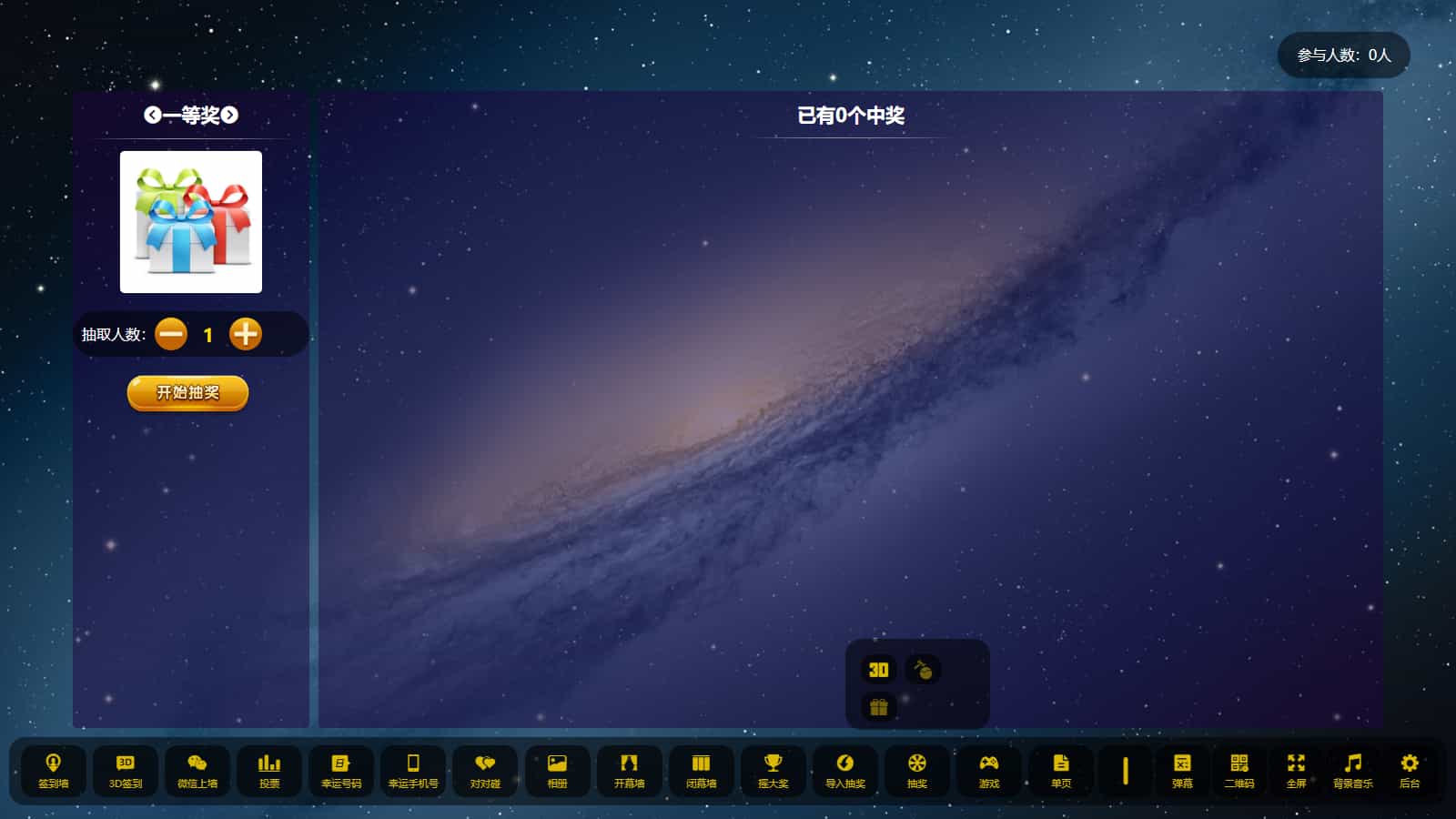
Task: Show the 二维码 QR code
Action: click(x=1239, y=770)
